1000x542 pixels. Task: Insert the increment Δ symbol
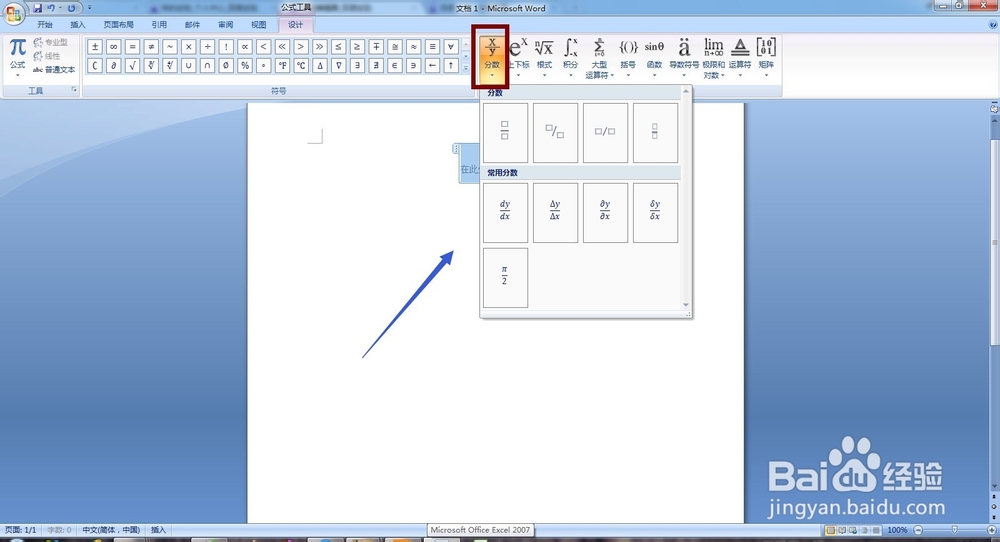click(320, 65)
